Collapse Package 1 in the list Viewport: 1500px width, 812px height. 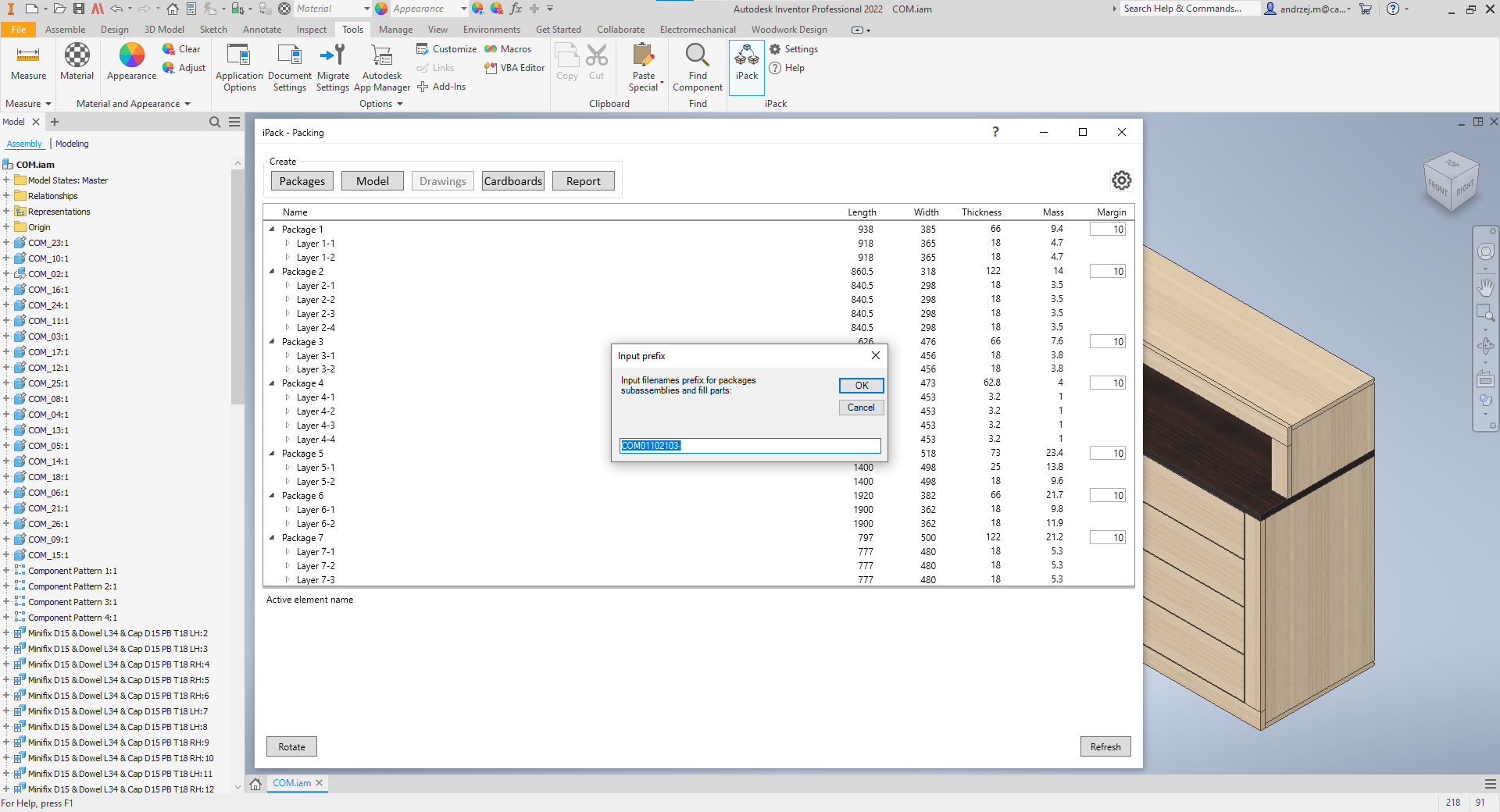click(x=272, y=230)
